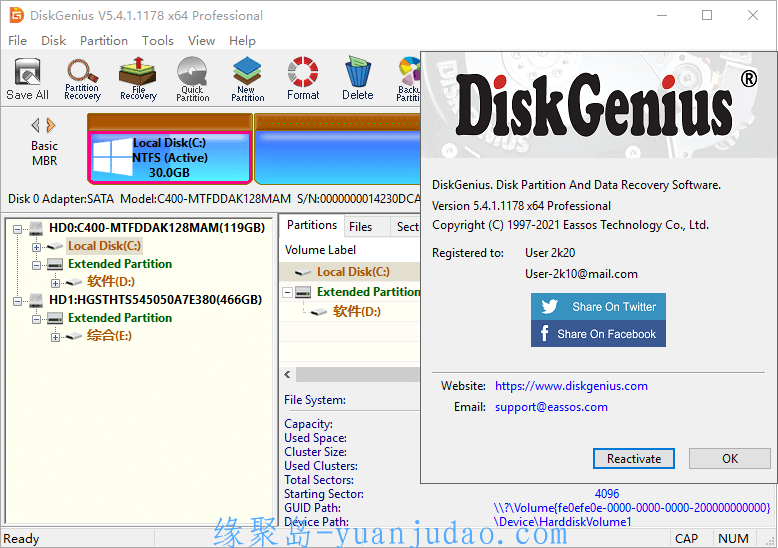Click the Format toolbar icon
Image resolution: width=778 pixels, height=548 pixels.
(303, 79)
